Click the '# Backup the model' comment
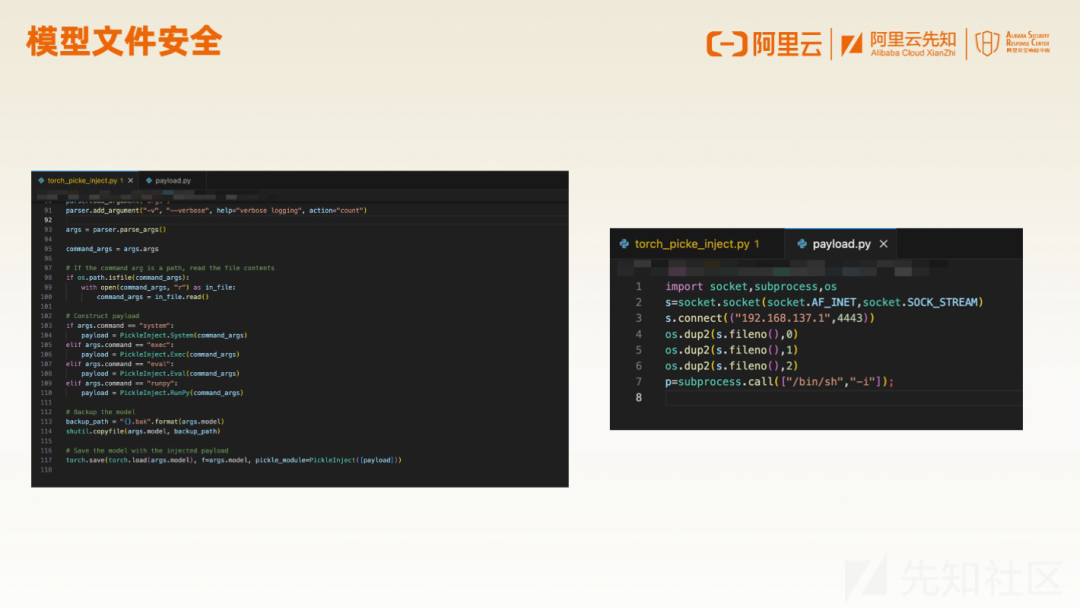 tap(101, 412)
